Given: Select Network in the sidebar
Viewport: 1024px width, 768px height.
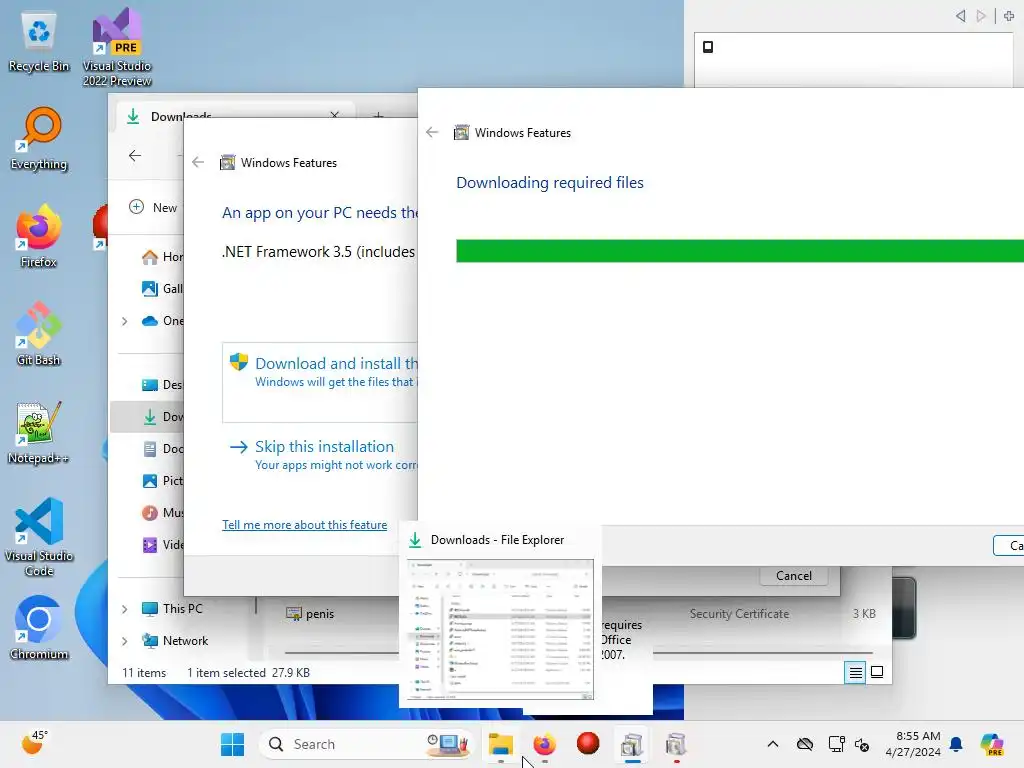Looking at the screenshot, I should click(x=175, y=641).
